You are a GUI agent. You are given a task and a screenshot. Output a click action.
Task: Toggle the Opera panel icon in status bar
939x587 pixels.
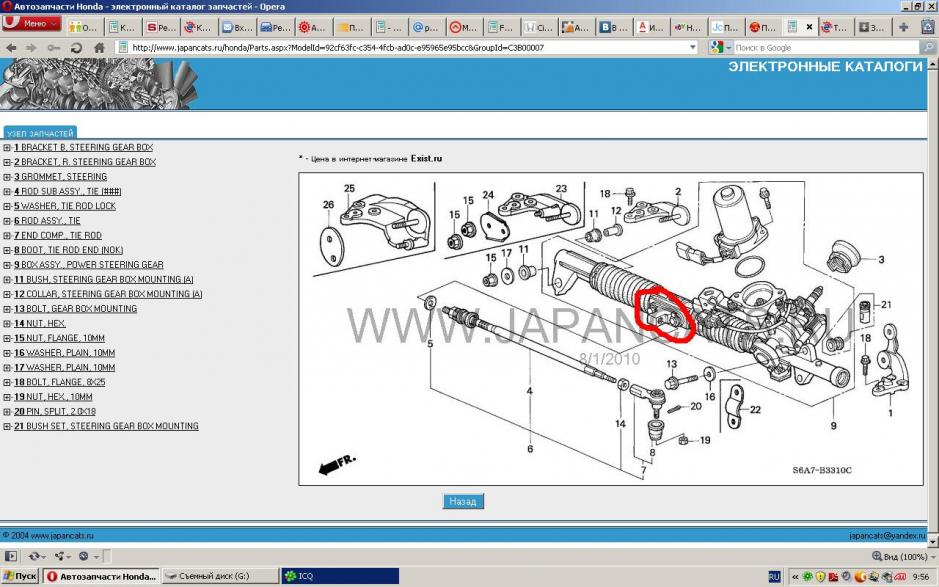(x=11, y=556)
